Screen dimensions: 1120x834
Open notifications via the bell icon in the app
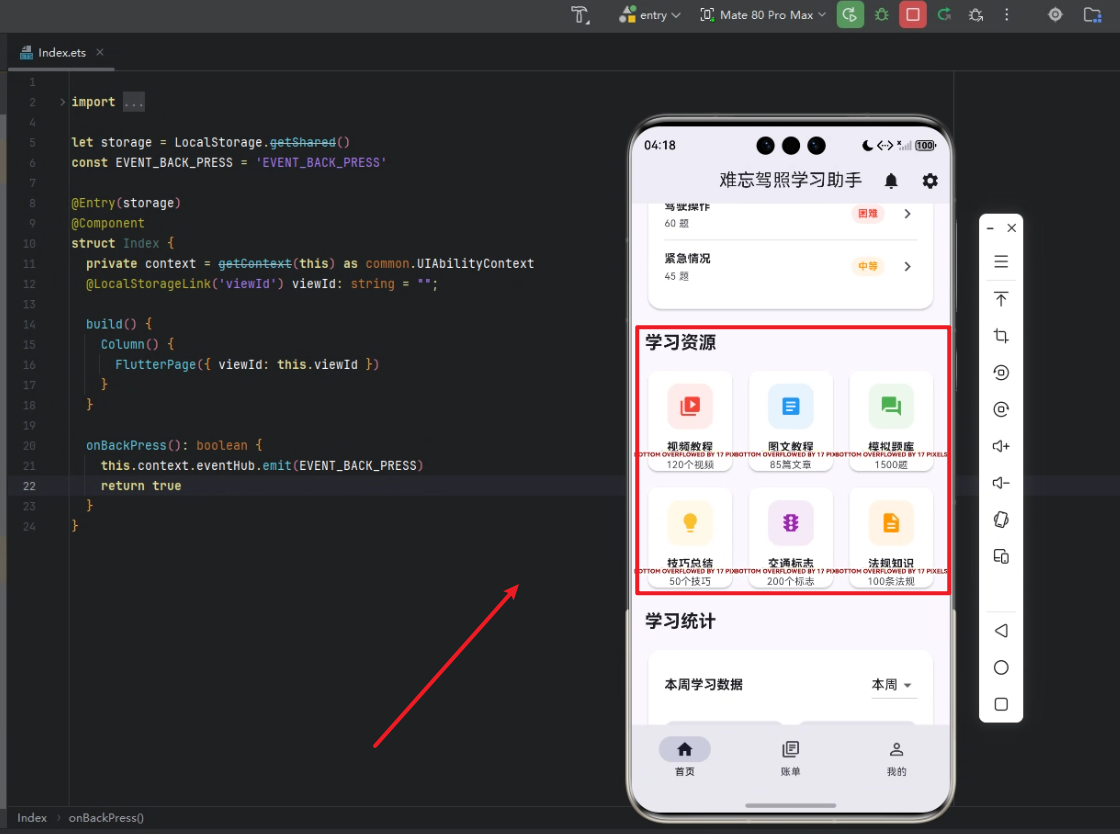(890, 181)
